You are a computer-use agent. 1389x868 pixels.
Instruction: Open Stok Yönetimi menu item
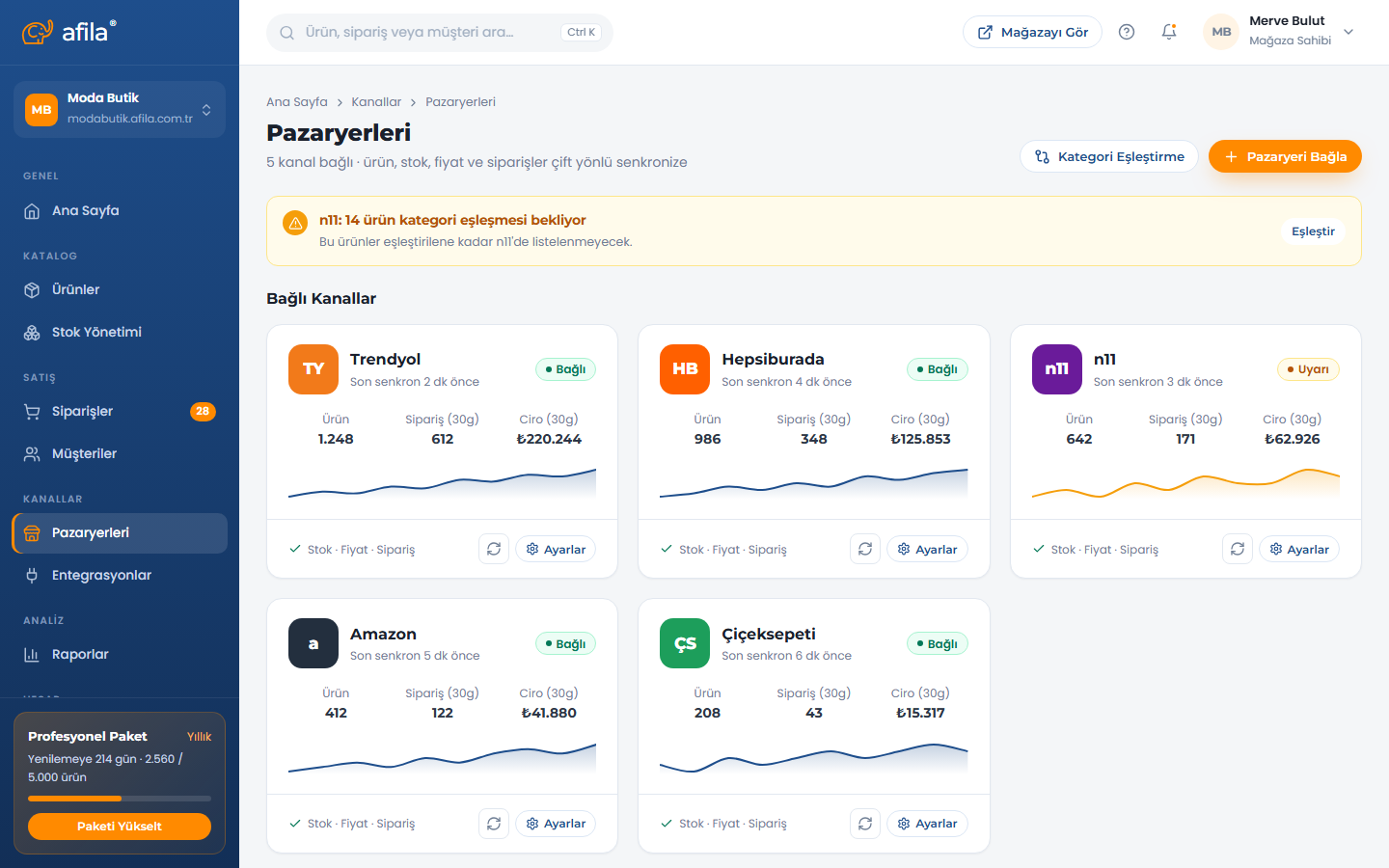click(x=120, y=333)
